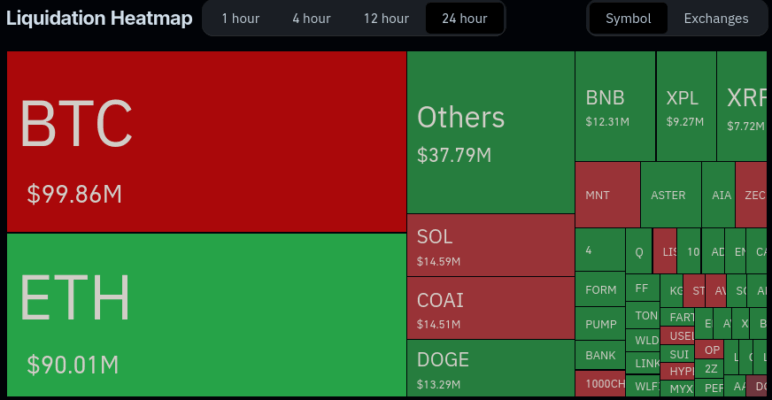Click the COAI $14.51M tile
The width and height of the screenshot is (772, 400).
[490, 308]
